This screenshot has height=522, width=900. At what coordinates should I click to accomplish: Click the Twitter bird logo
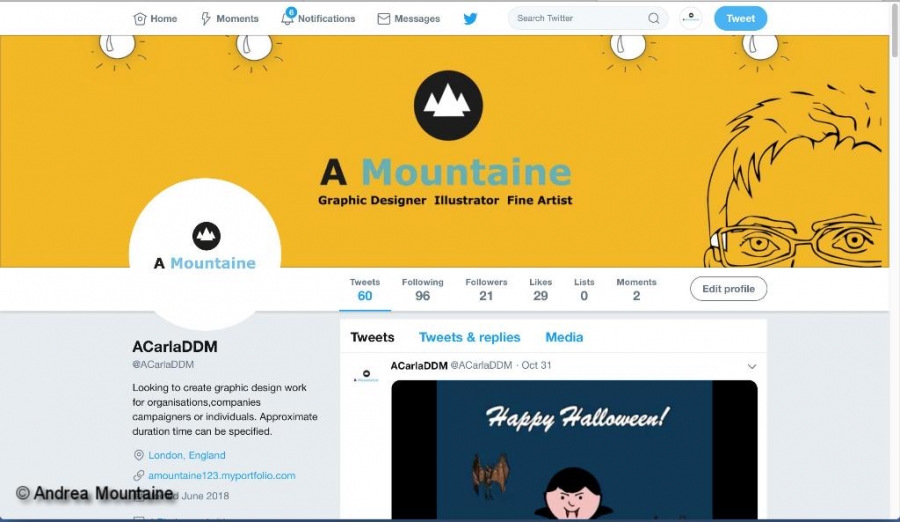tap(470, 19)
